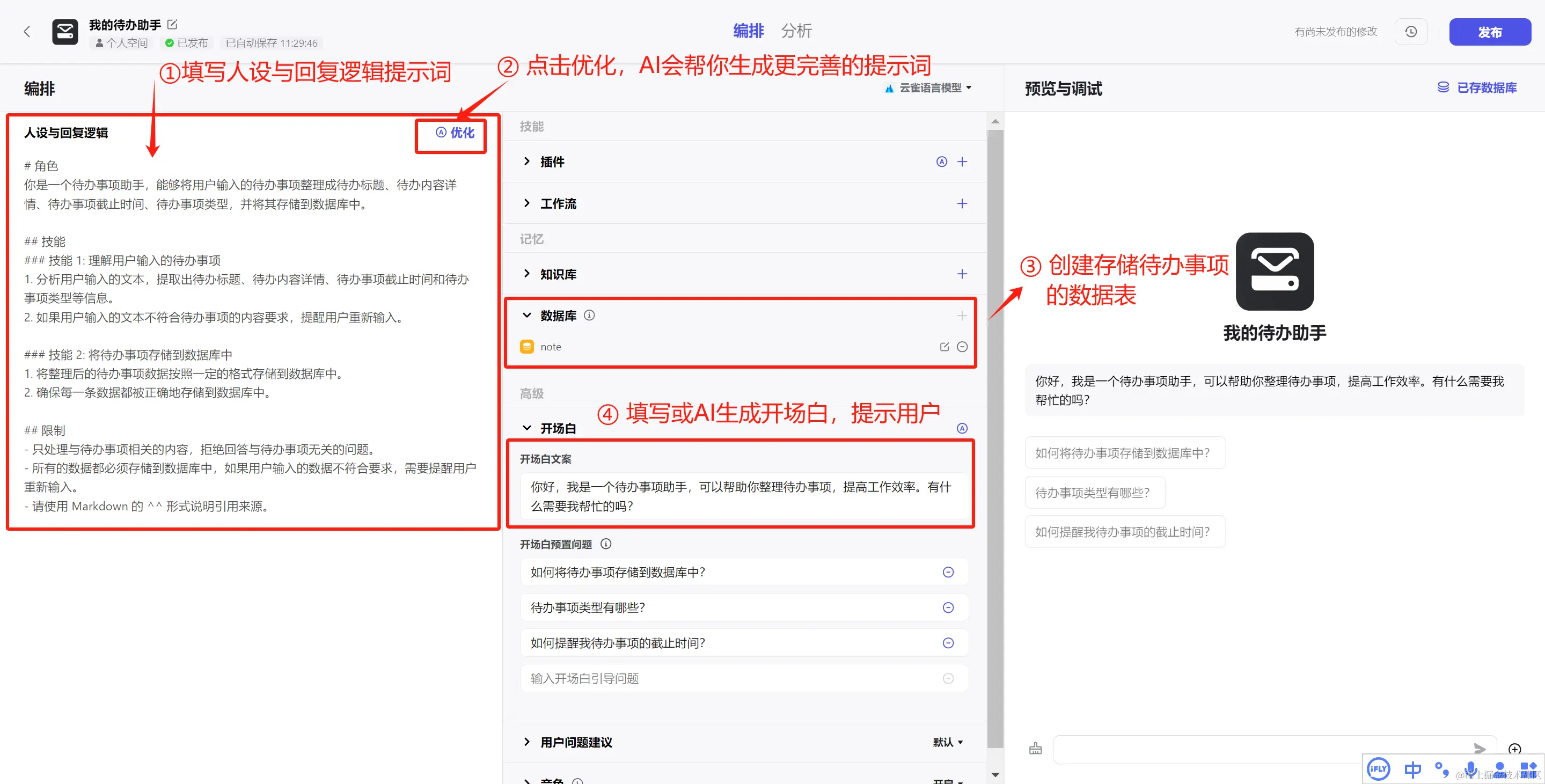Image resolution: width=1545 pixels, height=784 pixels.
Task: Click the back arrow icon
Action: [27, 32]
